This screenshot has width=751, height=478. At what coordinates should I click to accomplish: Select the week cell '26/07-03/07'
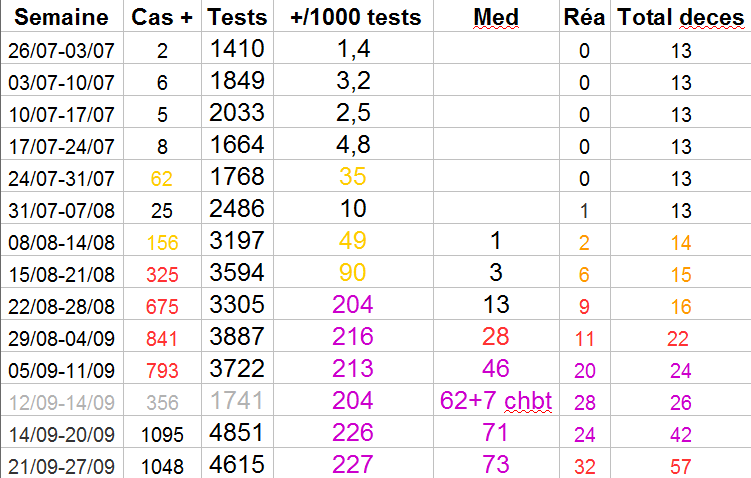point(62,49)
